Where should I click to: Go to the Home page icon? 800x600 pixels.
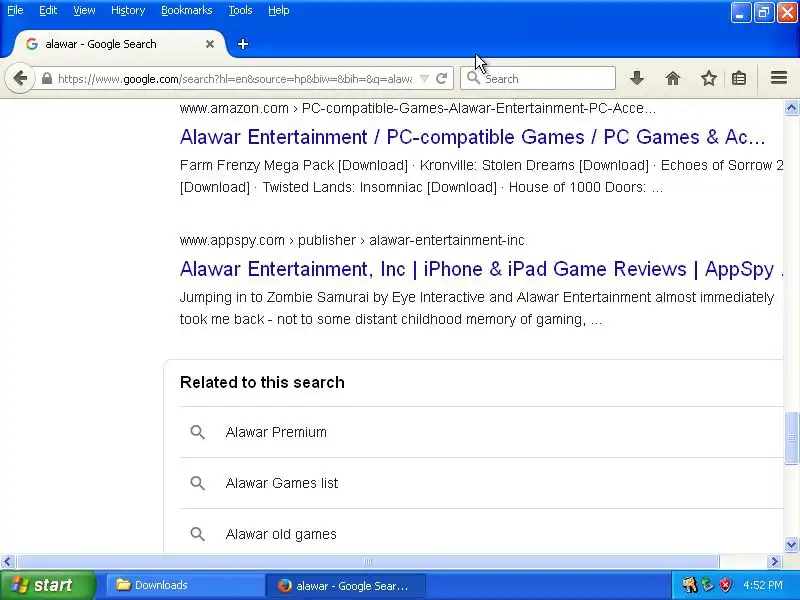673,79
